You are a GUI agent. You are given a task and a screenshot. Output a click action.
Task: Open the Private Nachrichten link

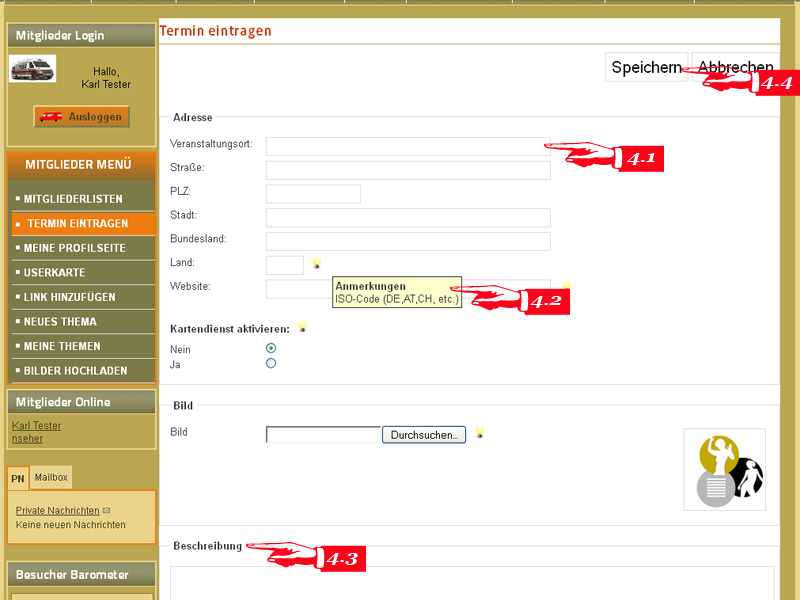pyautogui.click(x=57, y=510)
